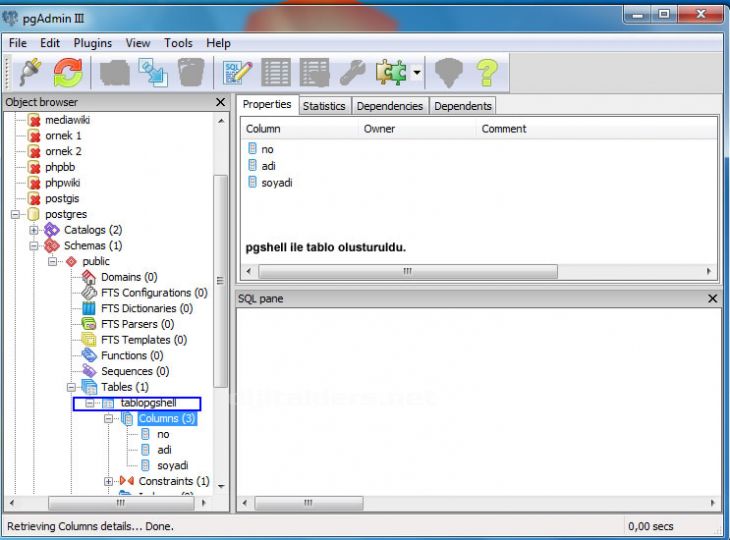730x540 pixels.
Task: Click the Properties list horizontal scrollbar thumb
Action: tap(408, 271)
